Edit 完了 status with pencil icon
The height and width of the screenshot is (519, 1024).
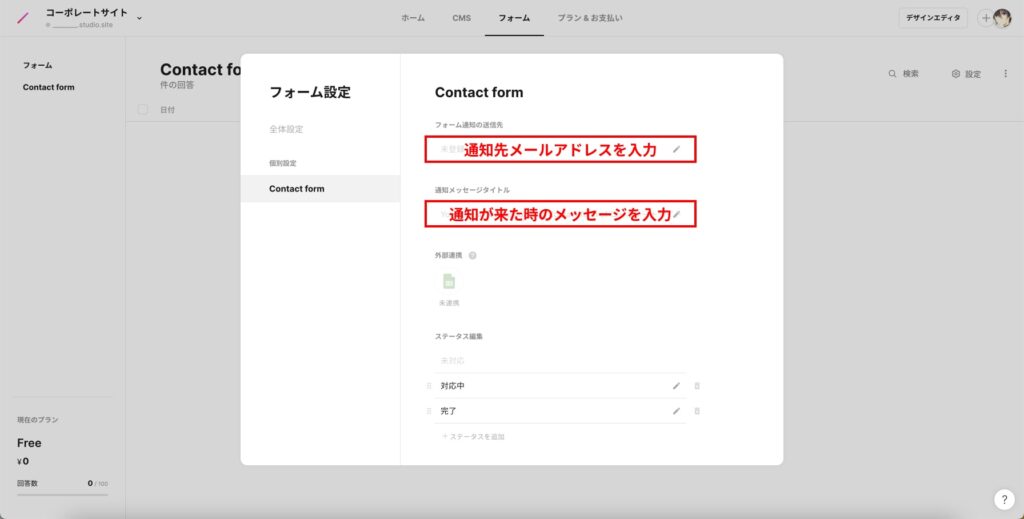click(x=676, y=411)
